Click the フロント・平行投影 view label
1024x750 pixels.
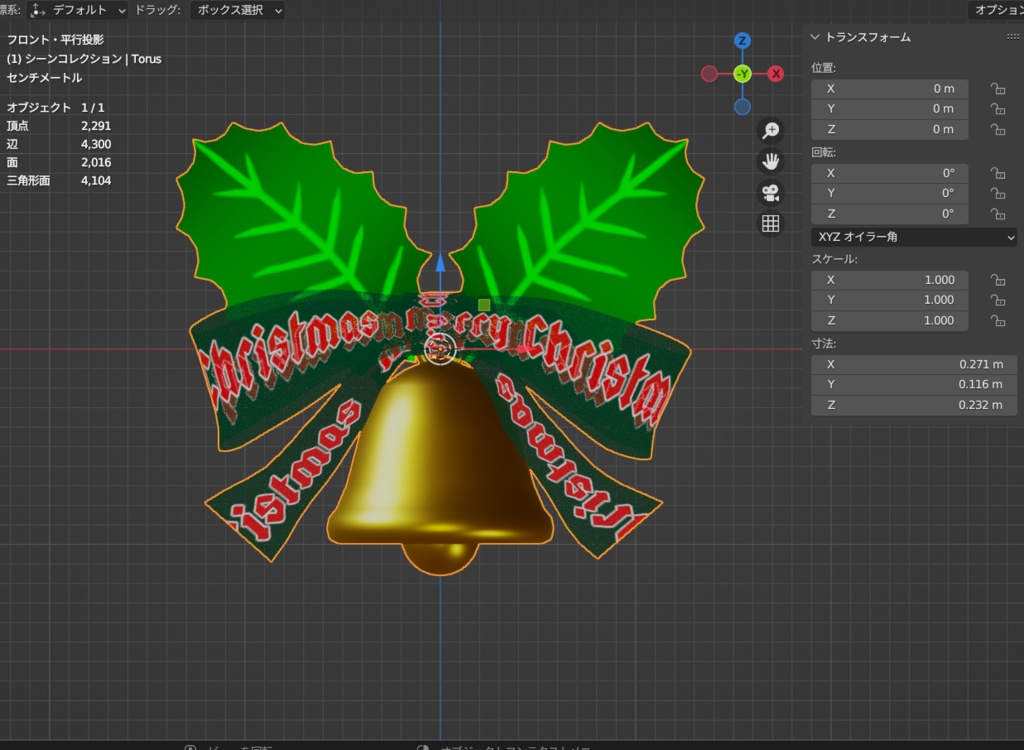coord(56,40)
